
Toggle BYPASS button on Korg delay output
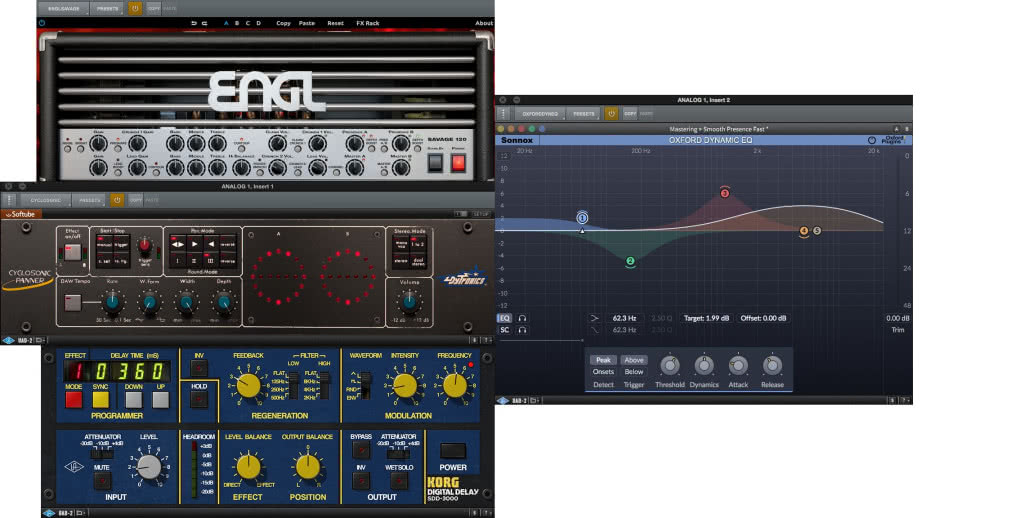tap(360, 450)
